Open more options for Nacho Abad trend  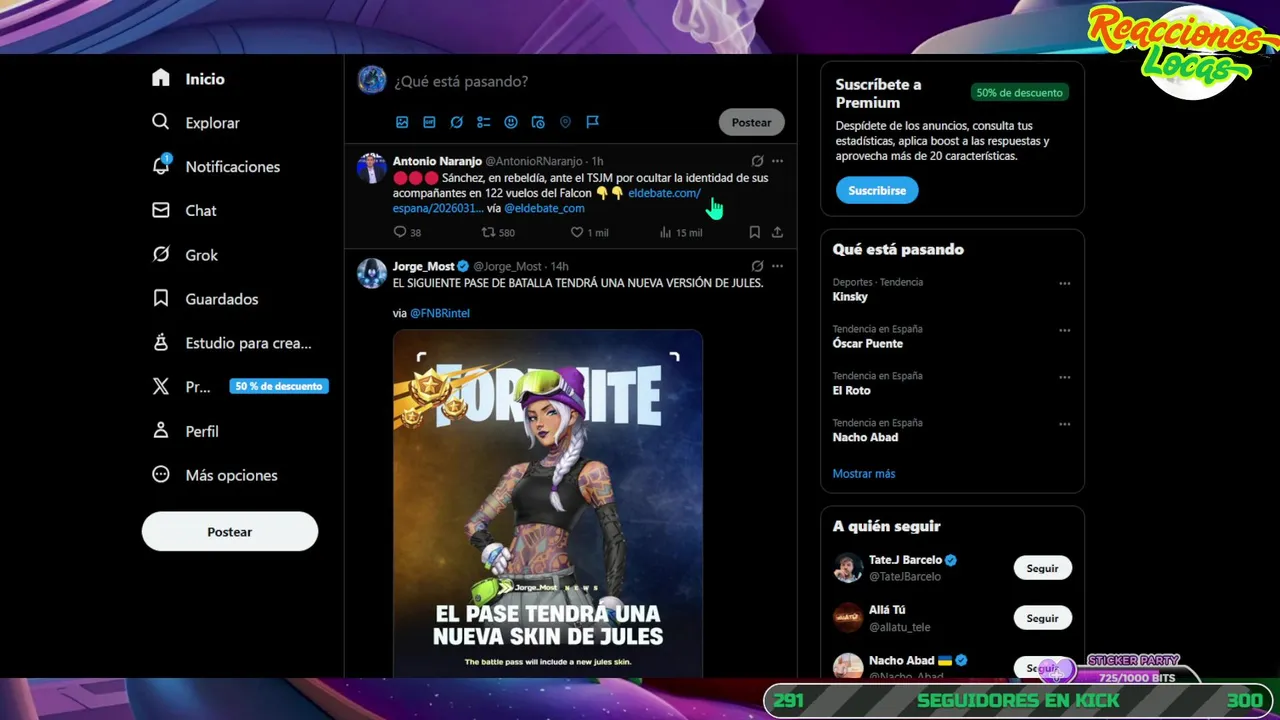point(1064,424)
